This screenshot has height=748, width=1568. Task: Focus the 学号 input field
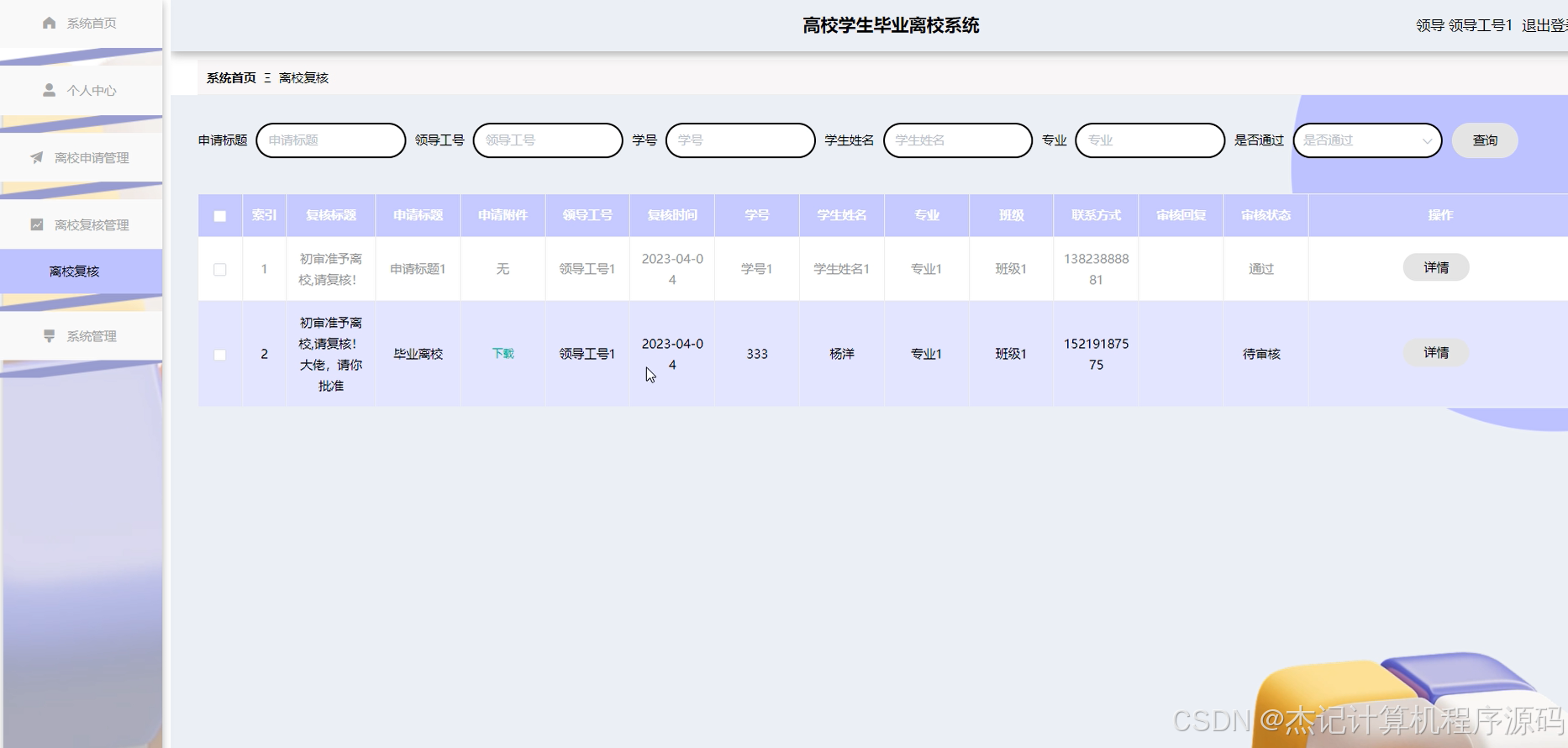[x=740, y=140]
